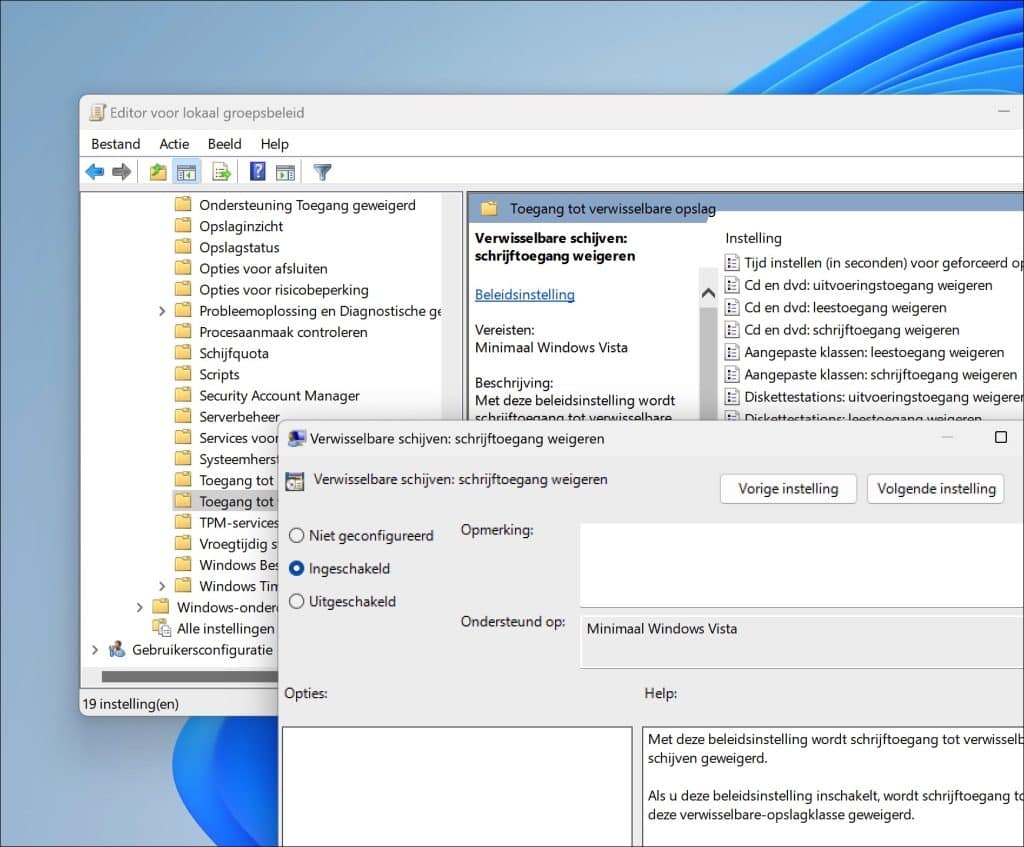Viewport: 1024px width, 847px height.
Task: Click the Back arrow in toolbar
Action: point(95,172)
